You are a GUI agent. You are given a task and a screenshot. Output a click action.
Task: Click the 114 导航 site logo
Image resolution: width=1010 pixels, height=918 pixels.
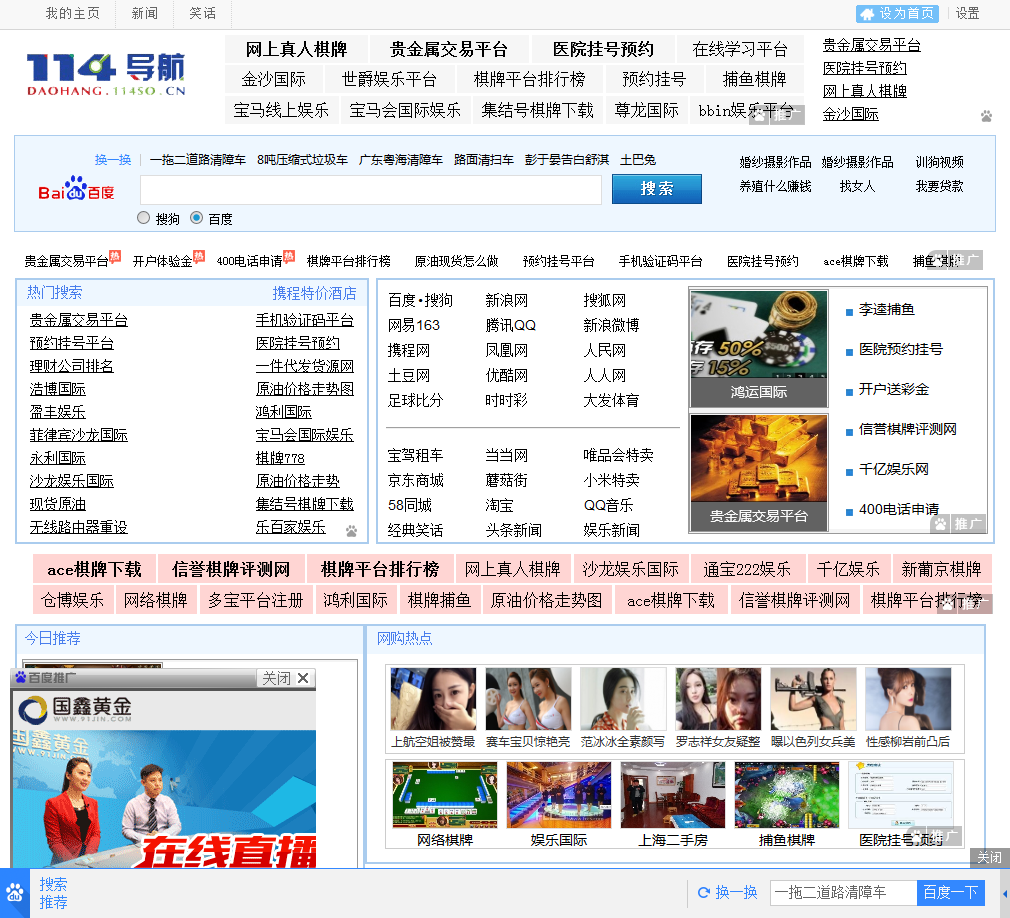click(106, 74)
